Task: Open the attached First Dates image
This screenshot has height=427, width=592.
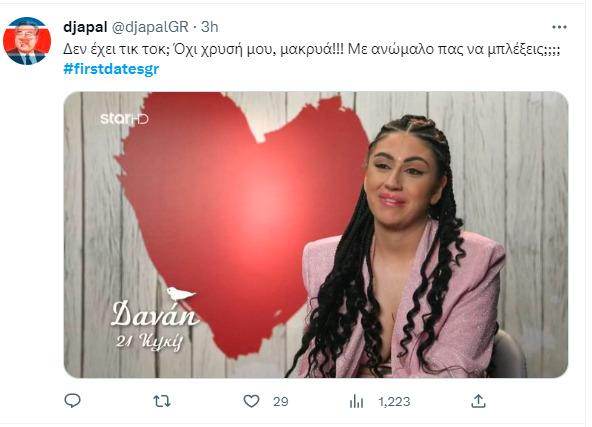Action: (x=316, y=234)
